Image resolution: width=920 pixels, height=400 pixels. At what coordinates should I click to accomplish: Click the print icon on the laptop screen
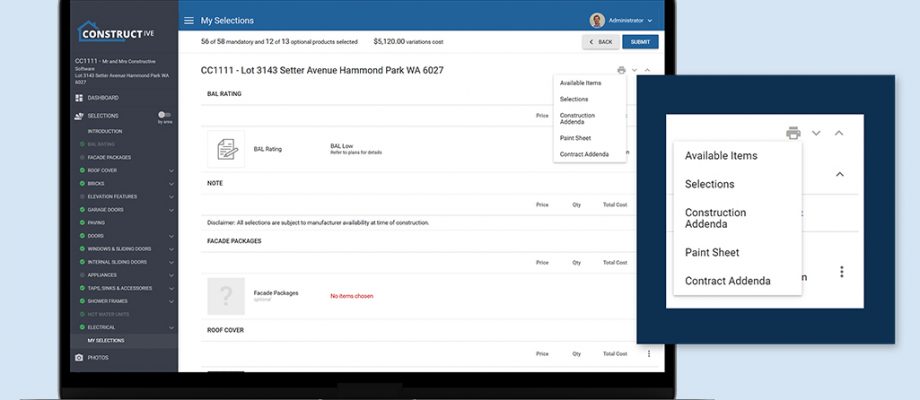point(621,70)
